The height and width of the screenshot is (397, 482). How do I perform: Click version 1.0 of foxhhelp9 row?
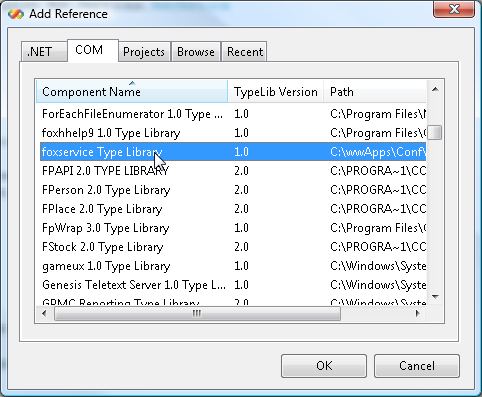(x=241, y=133)
